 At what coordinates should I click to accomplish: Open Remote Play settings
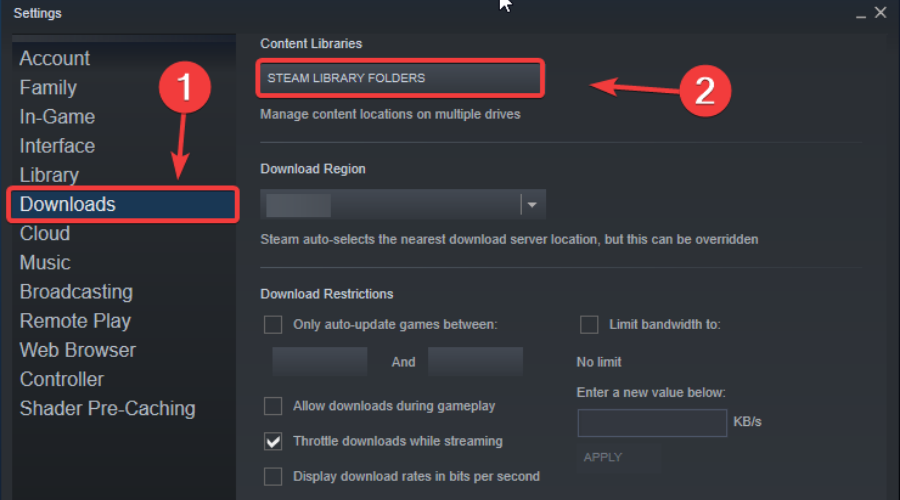click(x=75, y=321)
